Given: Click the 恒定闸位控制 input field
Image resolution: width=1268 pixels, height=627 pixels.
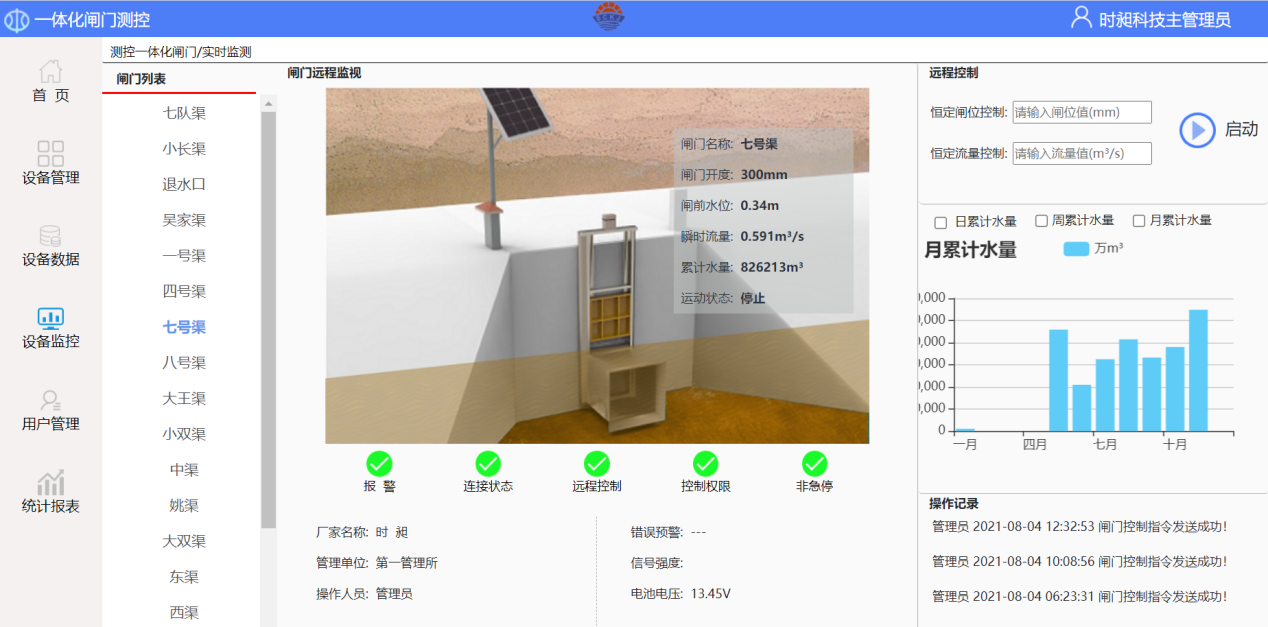Looking at the screenshot, I should (1082, 112).
